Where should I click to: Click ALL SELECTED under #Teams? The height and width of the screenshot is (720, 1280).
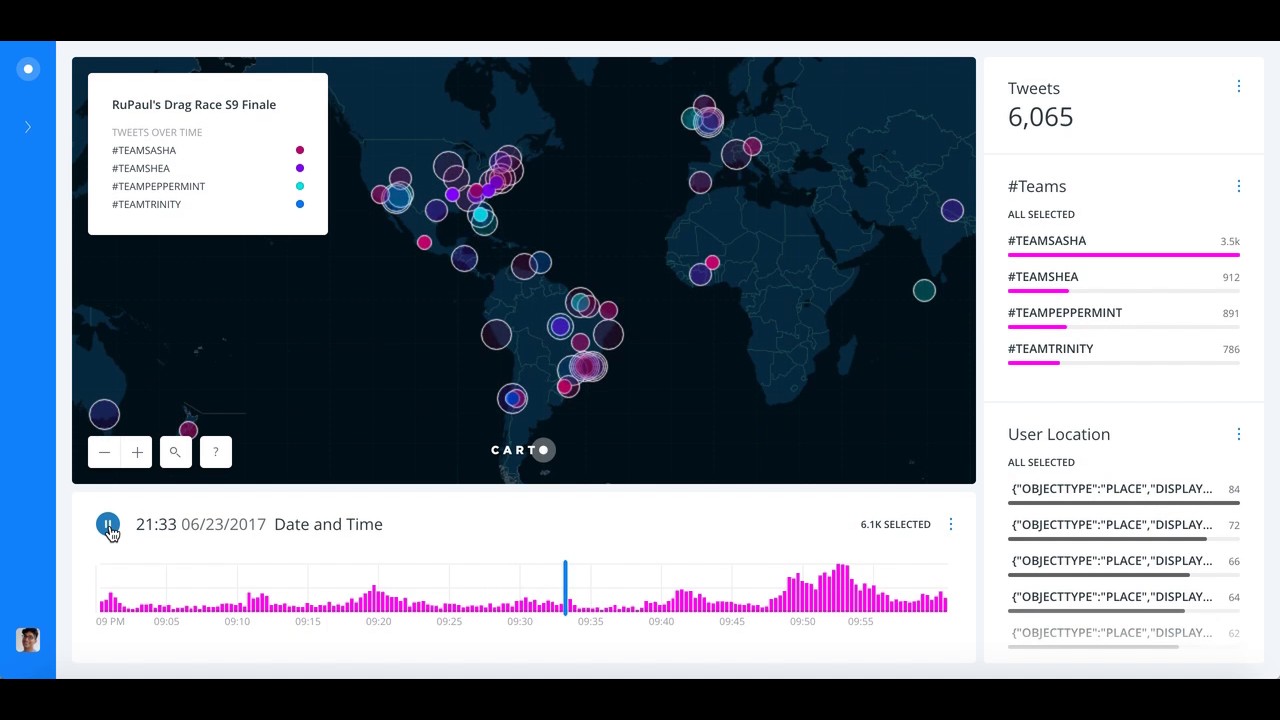[1041, 214]
